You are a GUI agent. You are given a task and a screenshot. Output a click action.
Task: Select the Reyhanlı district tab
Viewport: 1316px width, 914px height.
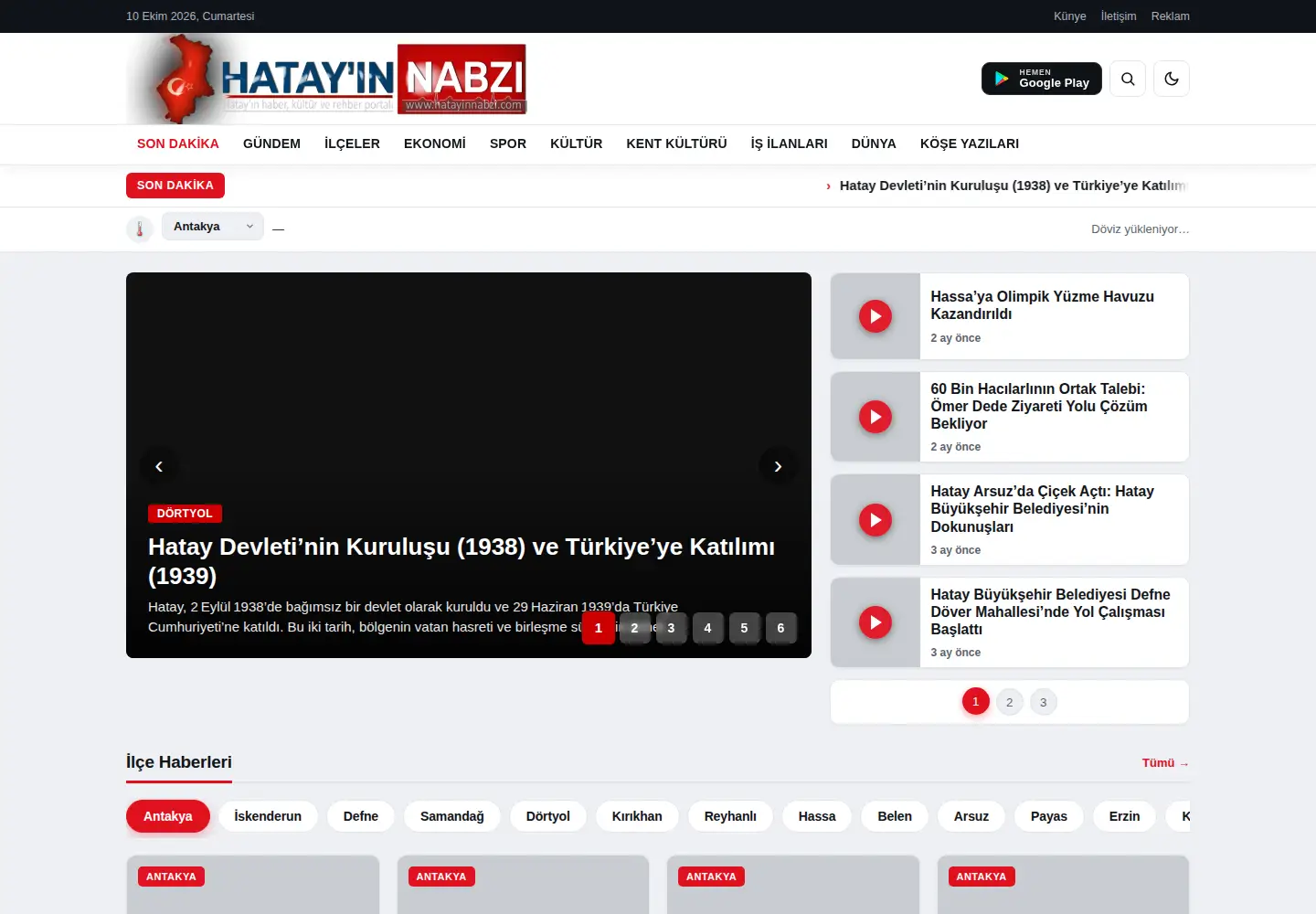(730, 816)
